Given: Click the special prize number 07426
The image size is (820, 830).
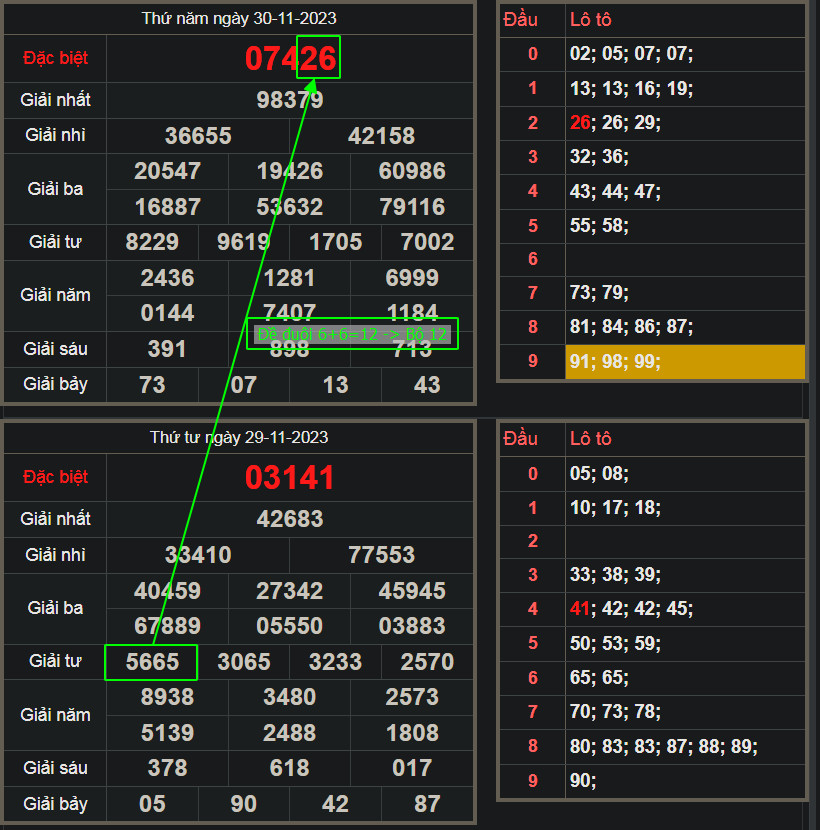Looking at the screenshot, I should point(290,58).
